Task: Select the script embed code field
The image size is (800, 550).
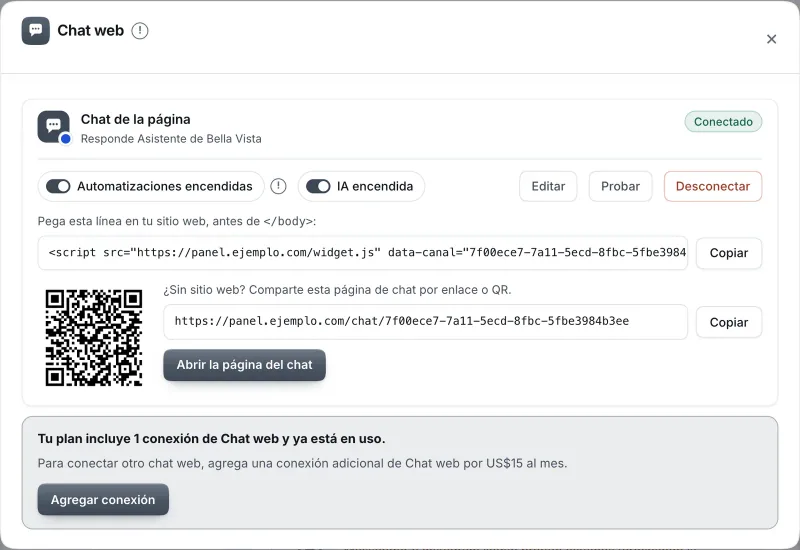Action: pyautogui.click(x=363, y=253)
